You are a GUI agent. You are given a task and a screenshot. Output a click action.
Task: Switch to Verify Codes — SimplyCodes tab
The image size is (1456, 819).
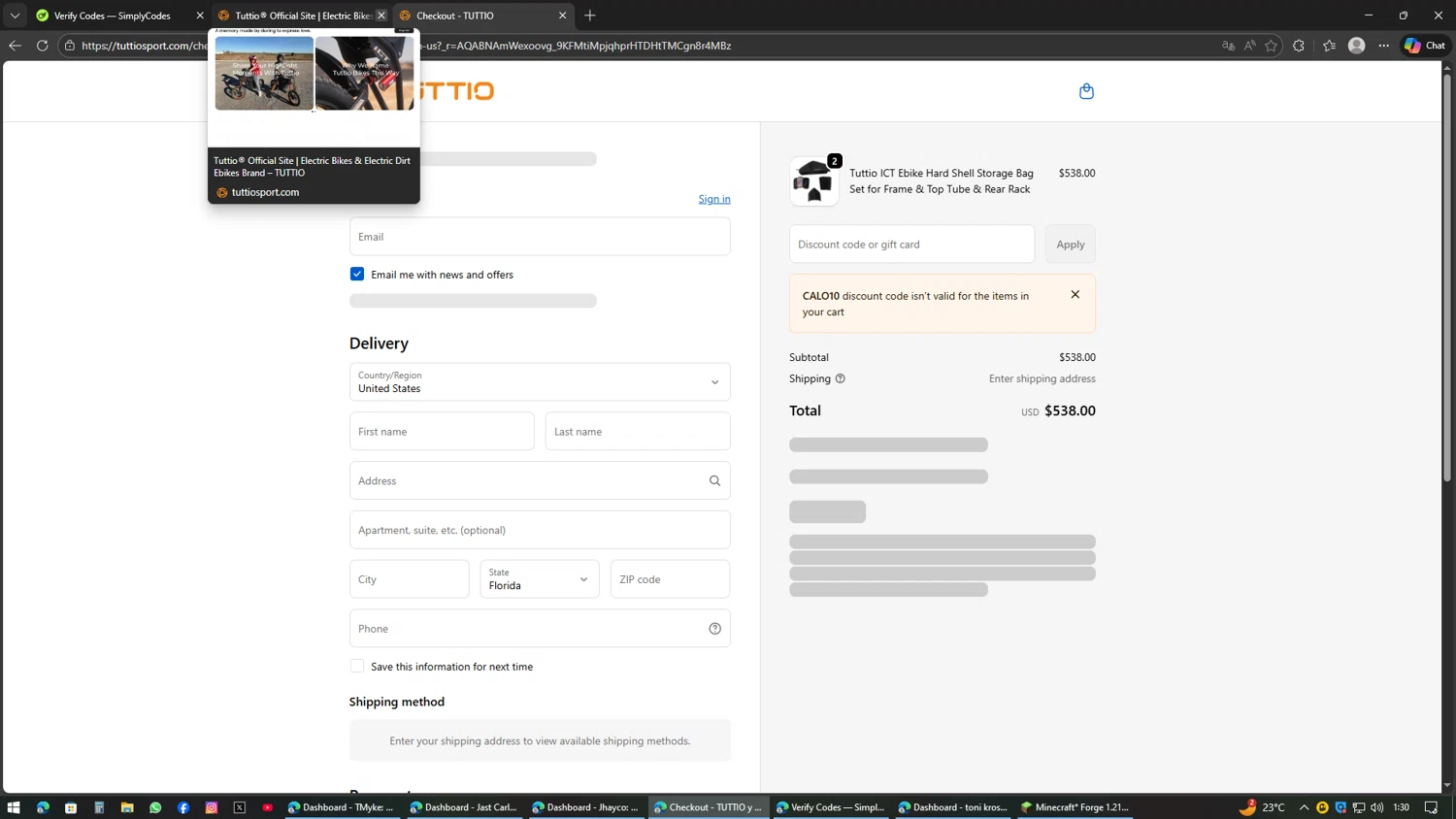click(x=119, y=16)
